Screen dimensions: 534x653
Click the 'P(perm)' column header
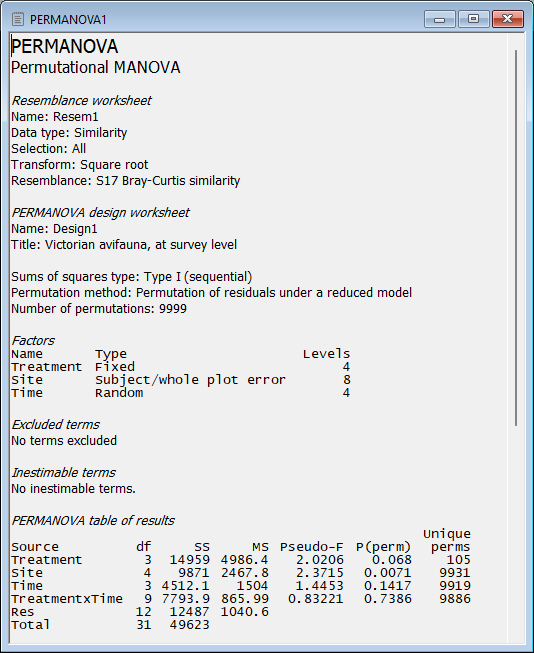pyautogui.click(x=384, y=547)
